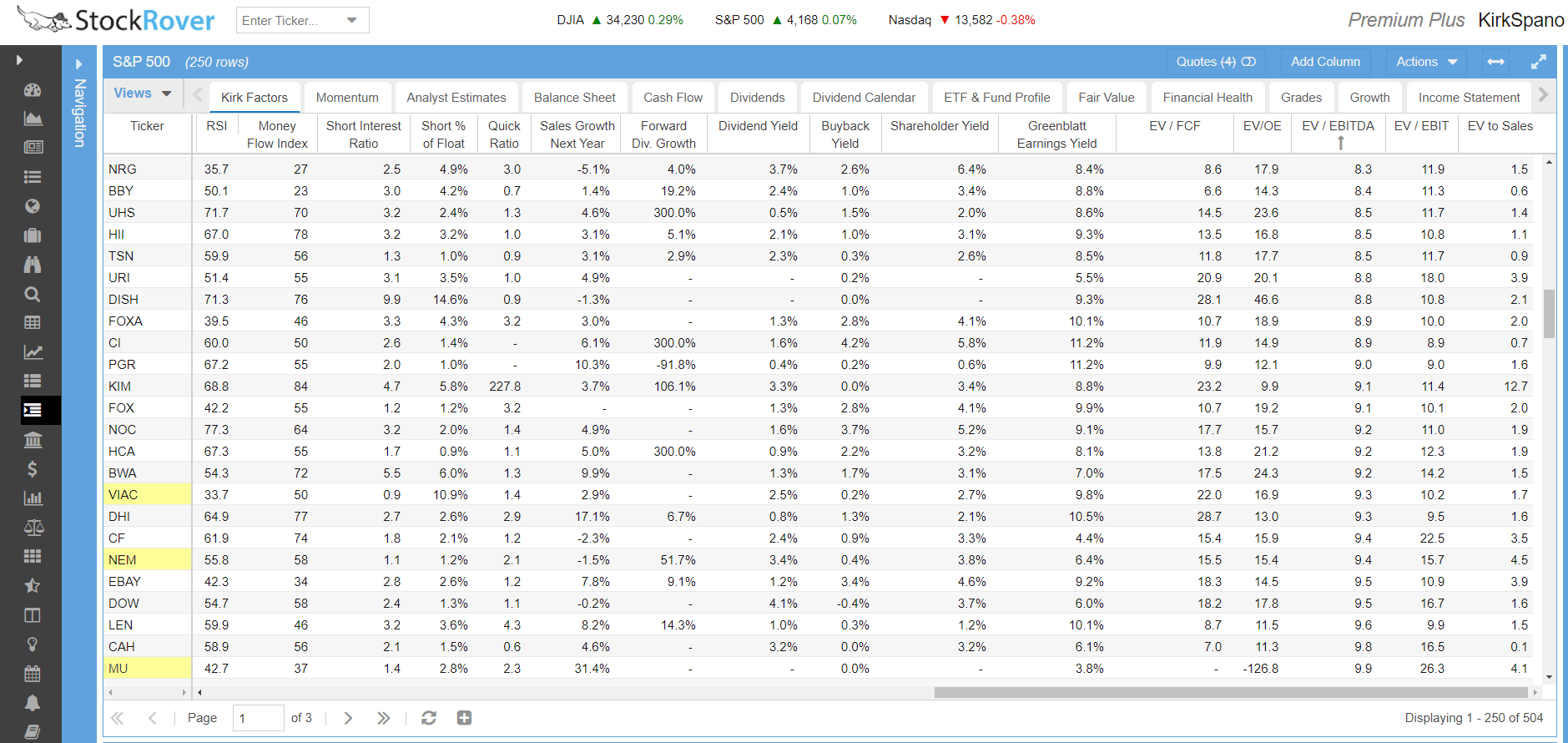Open the bar chart sidebar icon
The width and height of the screenshot is (1568, 743).
(33, 498)
